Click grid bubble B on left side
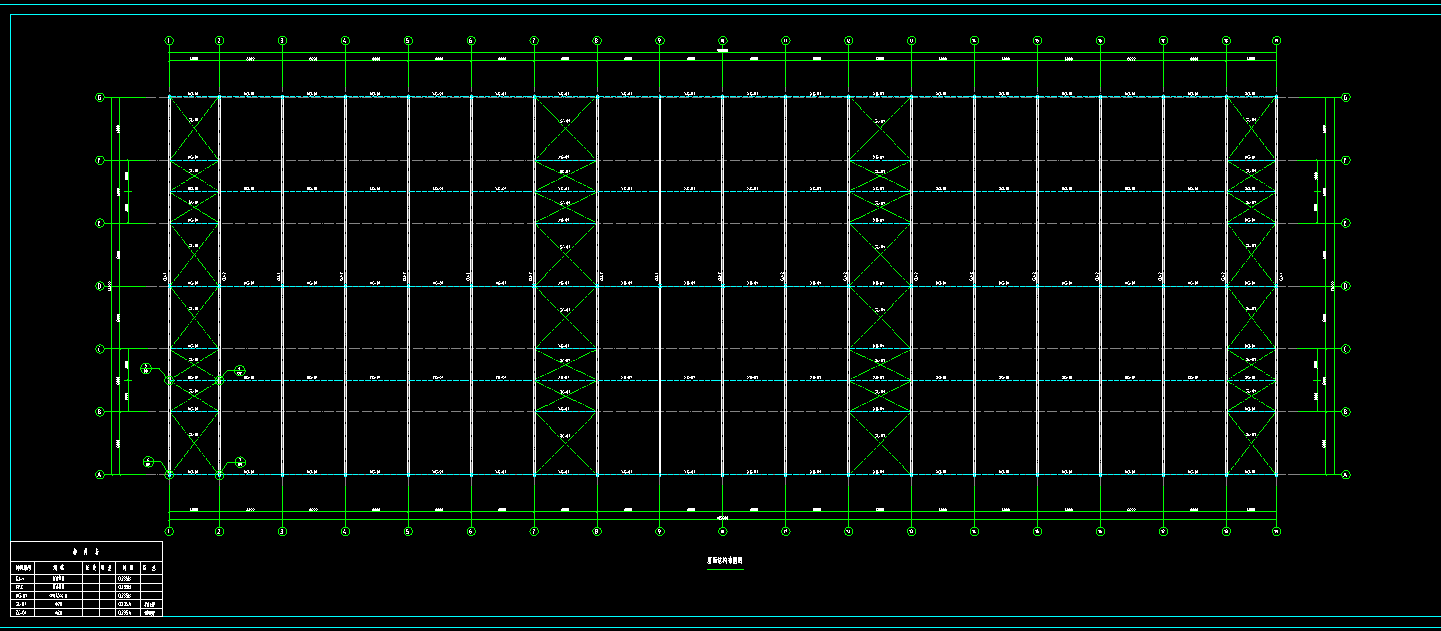 [x=99, y=412]
